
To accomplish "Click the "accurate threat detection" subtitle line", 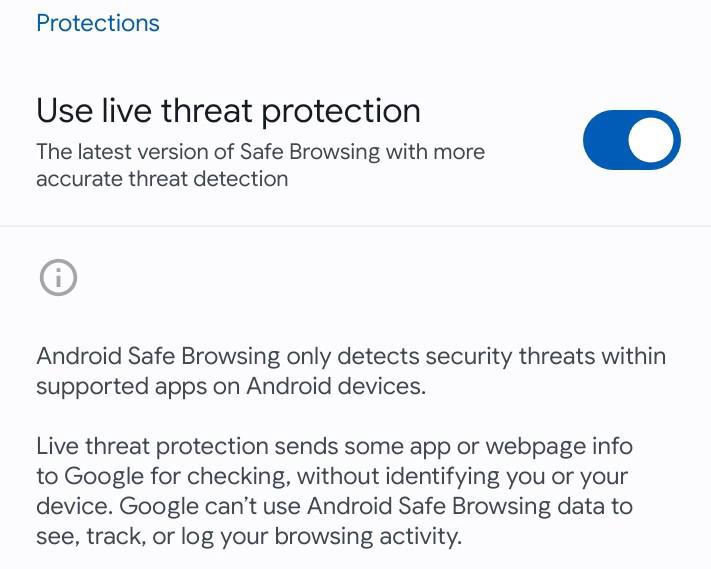I will coord(162,179).
